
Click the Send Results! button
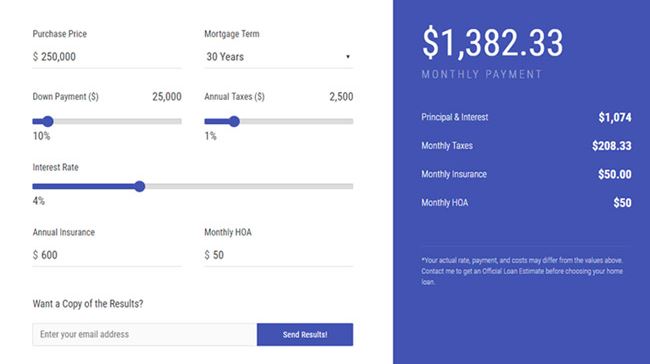point(305,335)
